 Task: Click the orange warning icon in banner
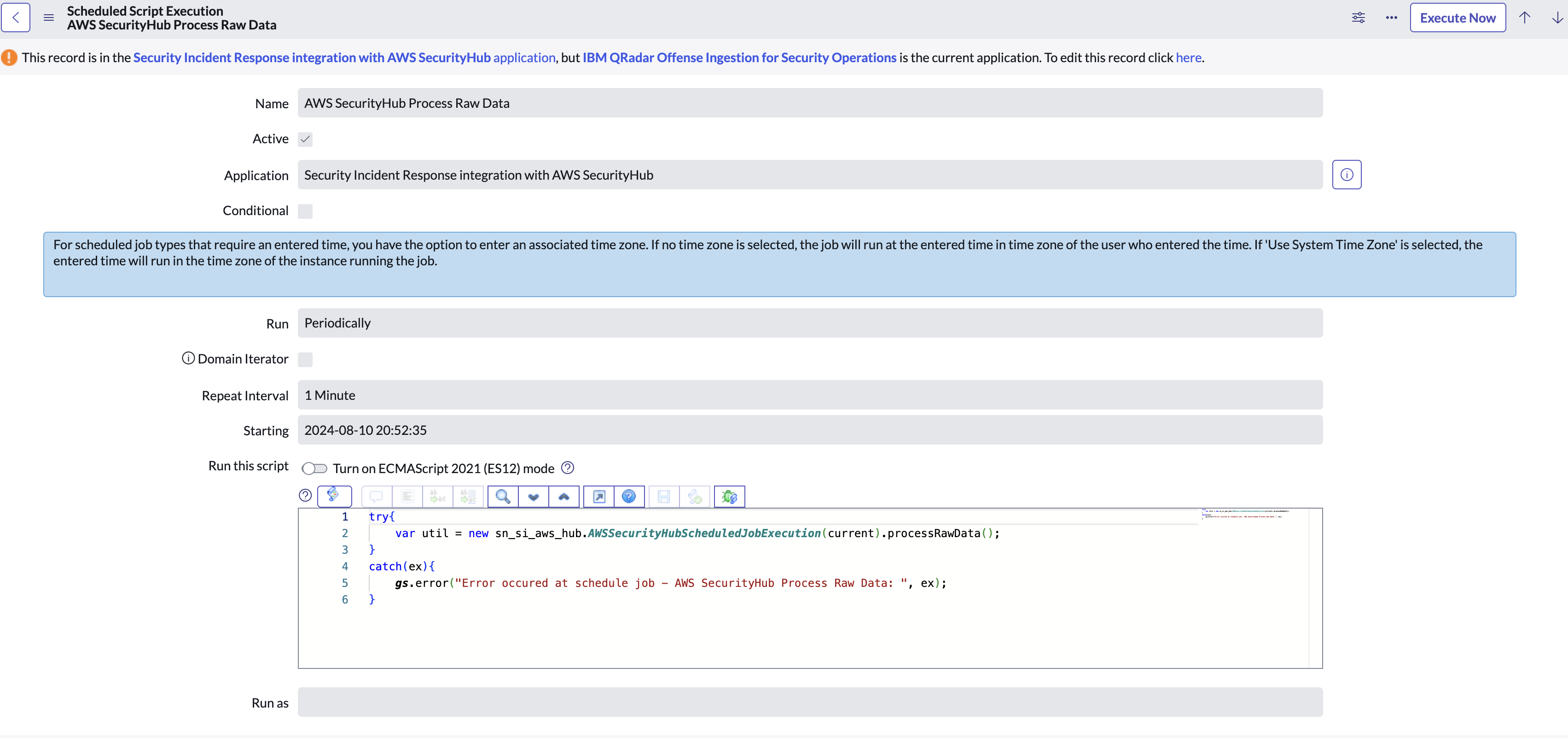[9, 57]
